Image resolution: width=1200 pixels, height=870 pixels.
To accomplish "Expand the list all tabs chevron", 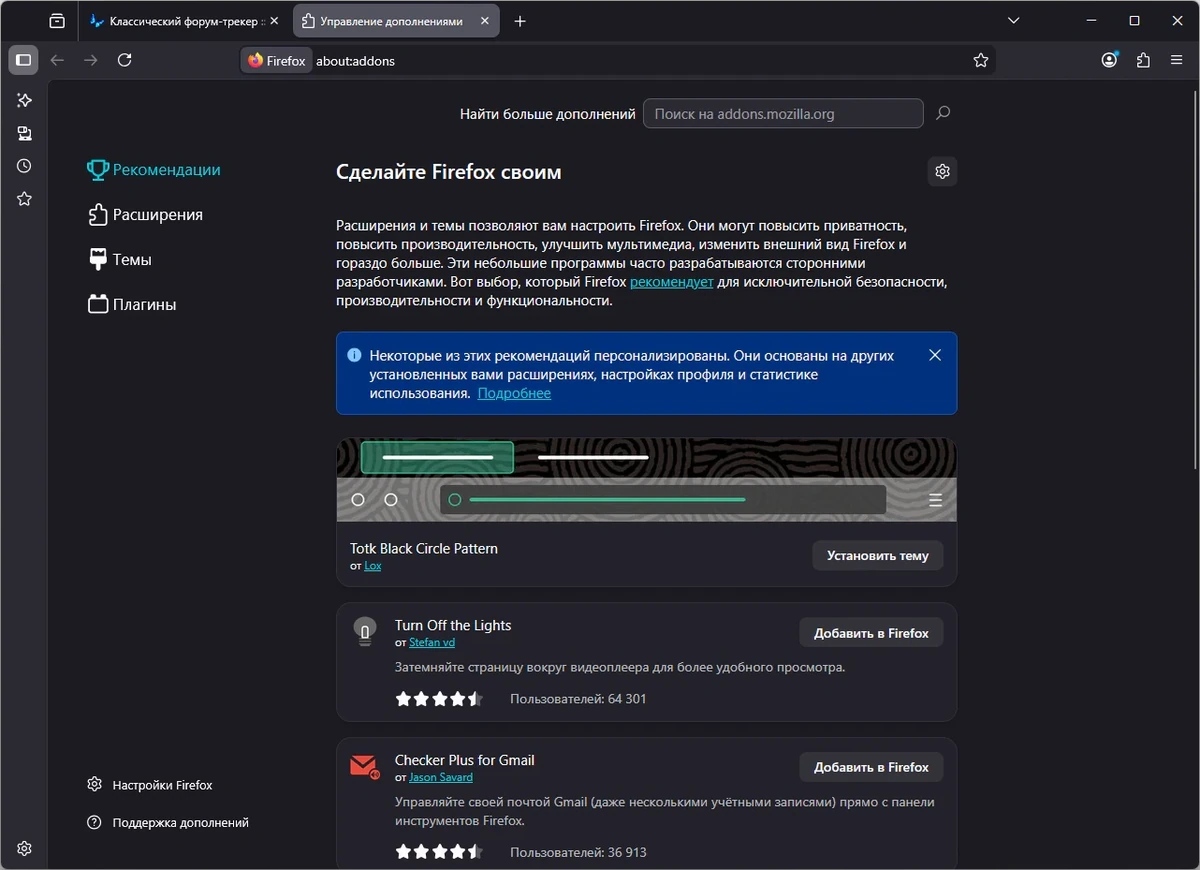I will tap(1014, 21).
